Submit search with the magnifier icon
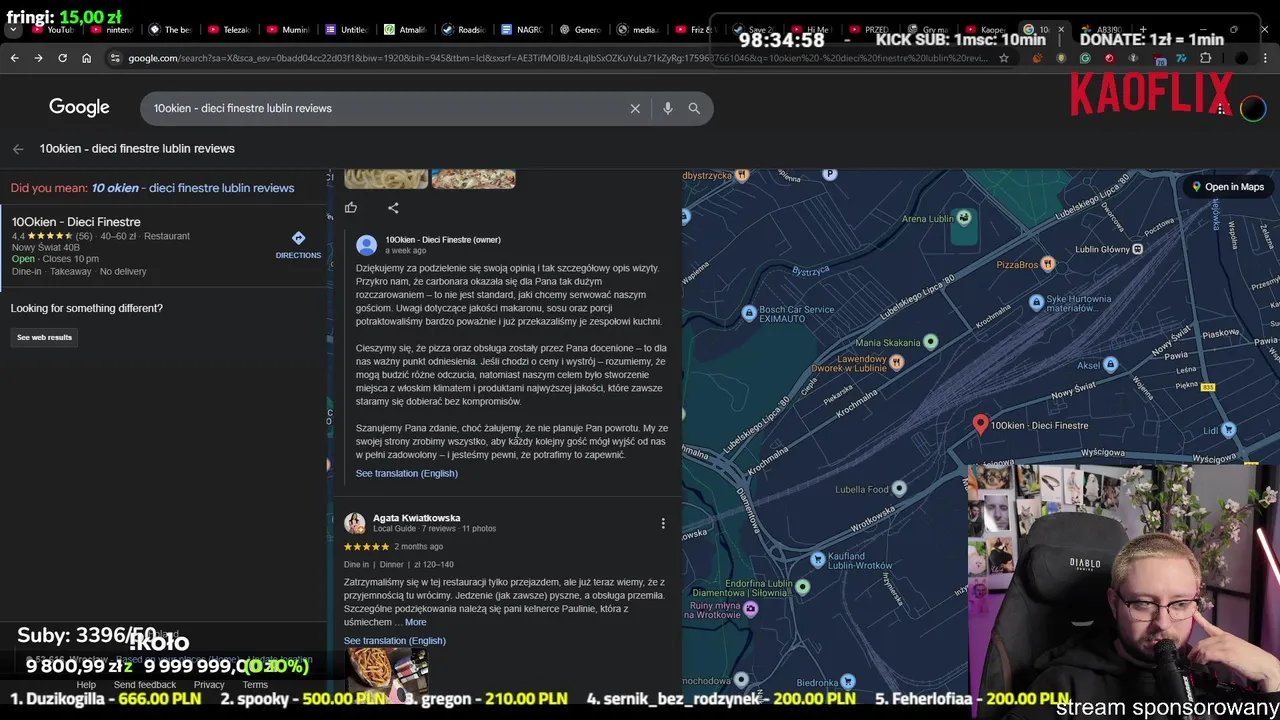 click(x=694, y=108)
